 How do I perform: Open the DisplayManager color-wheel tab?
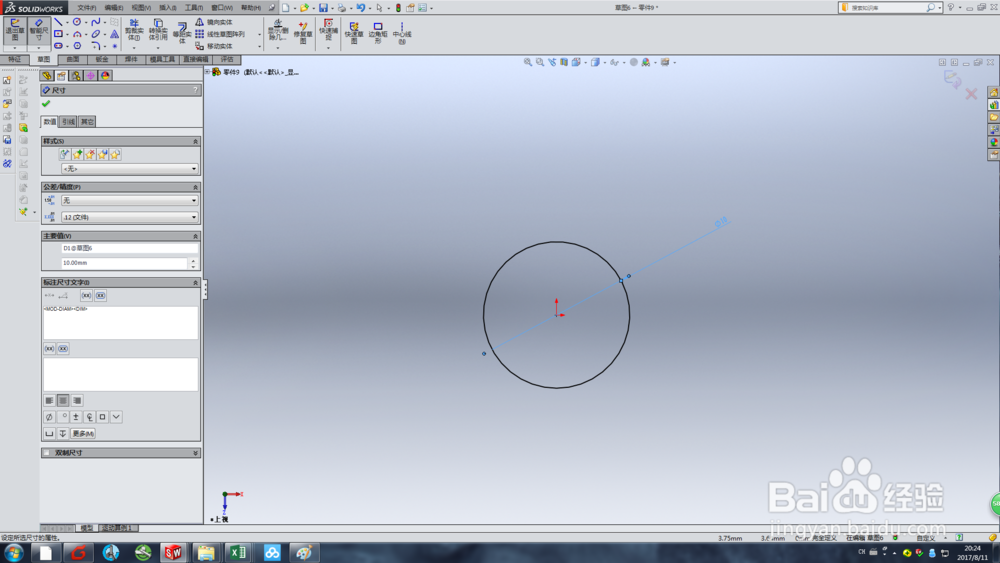(x=105, y=76)
